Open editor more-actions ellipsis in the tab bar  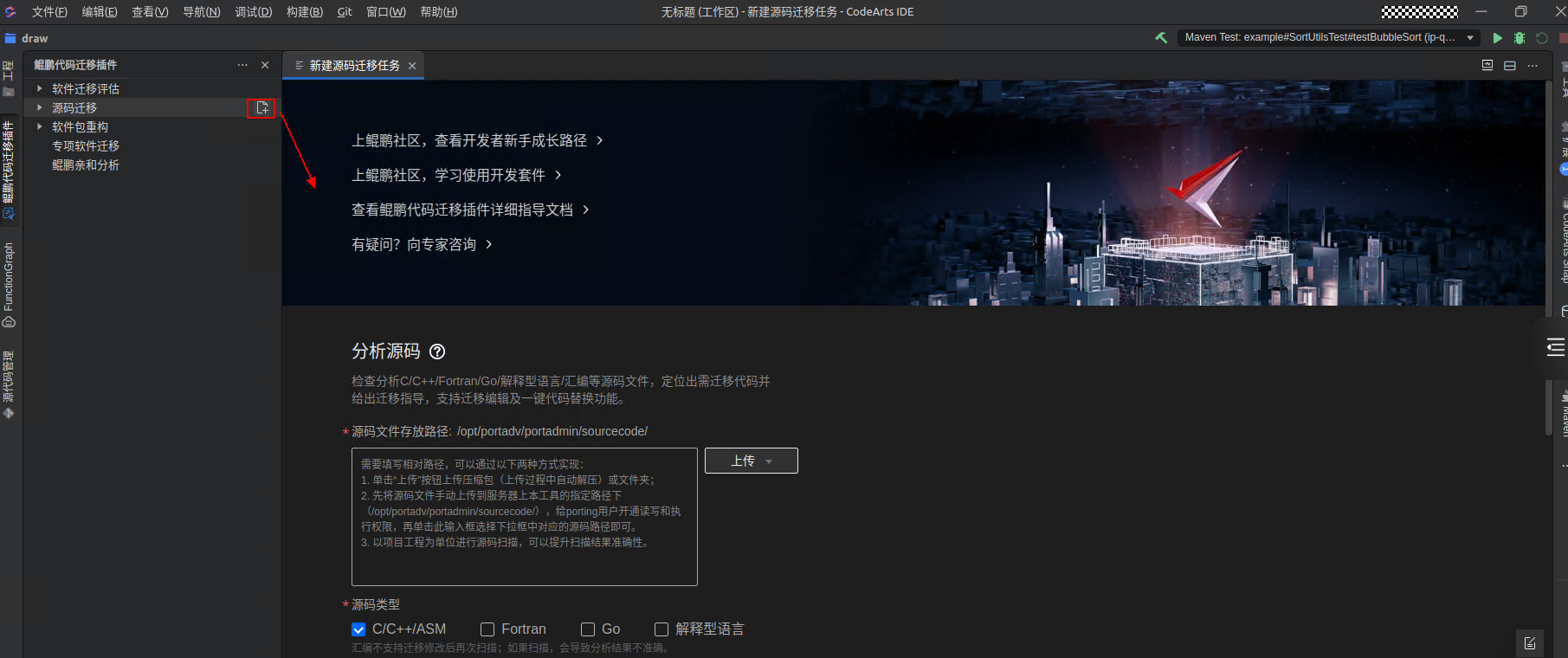pos(1533,66)
